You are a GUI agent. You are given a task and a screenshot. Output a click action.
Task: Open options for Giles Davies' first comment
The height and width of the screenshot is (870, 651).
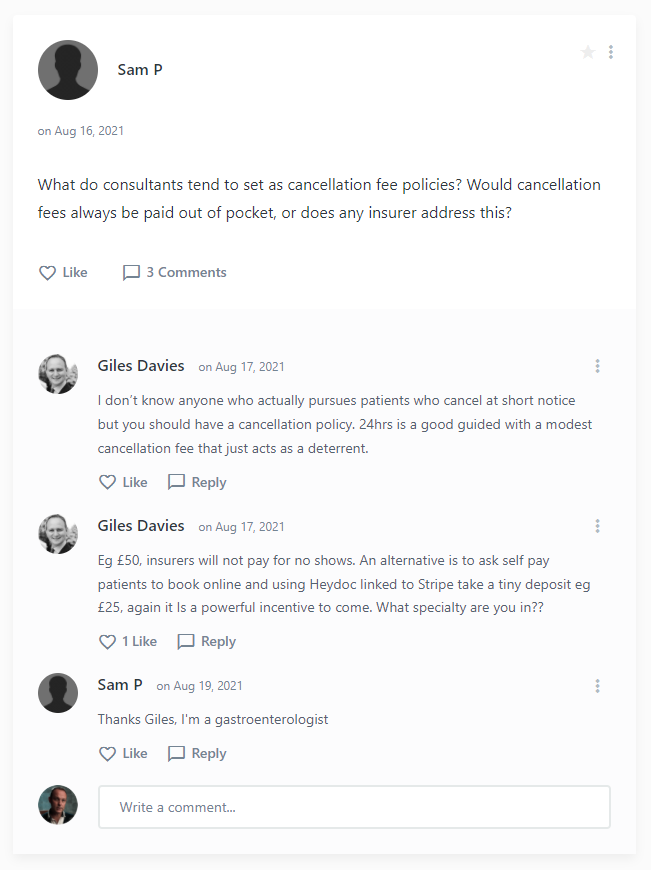point(597,366)
